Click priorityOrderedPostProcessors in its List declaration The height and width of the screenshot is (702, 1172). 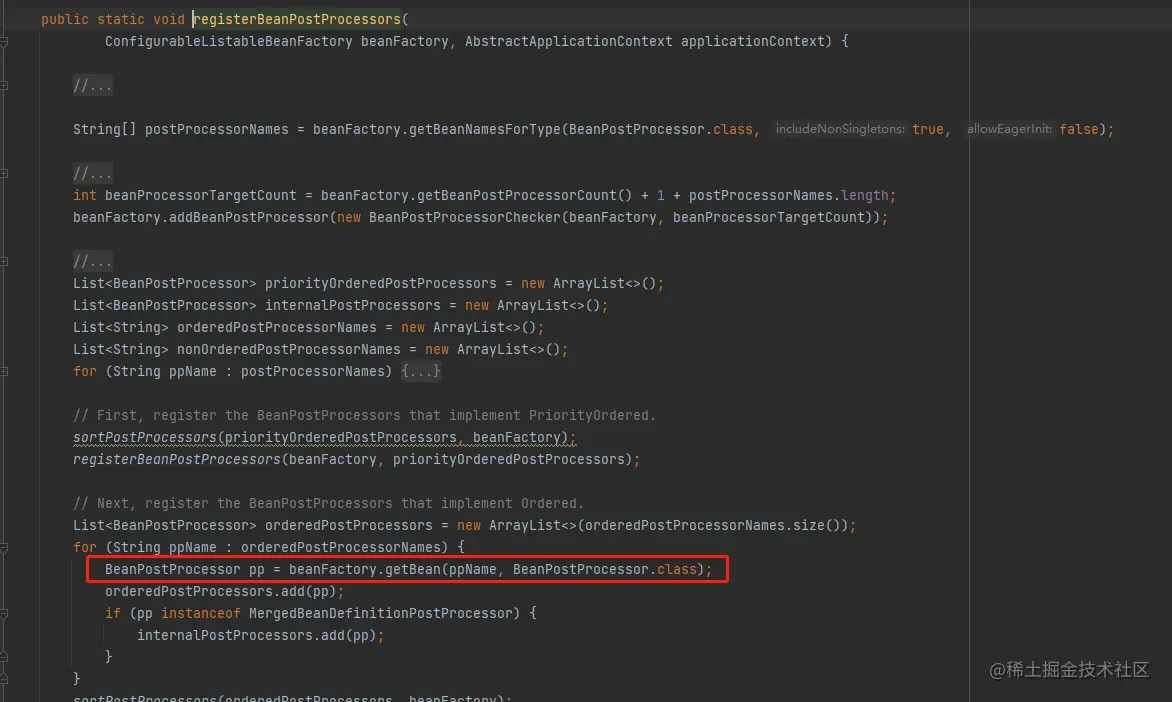[380, 283]
